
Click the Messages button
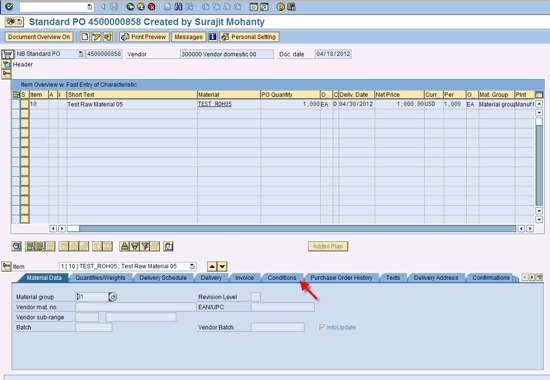pyautogui.click(x=188, y=37)
